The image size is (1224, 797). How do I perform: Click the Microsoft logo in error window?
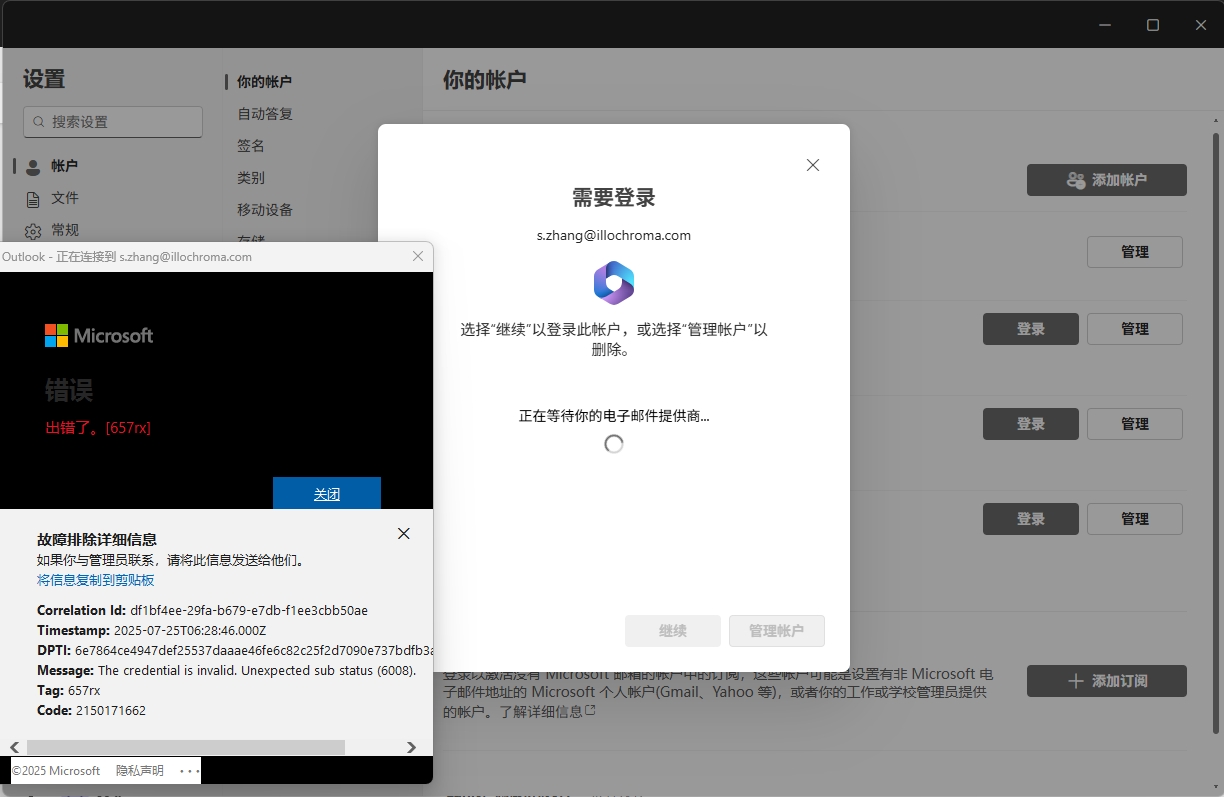pyautogui.click(x=99, y=335)
